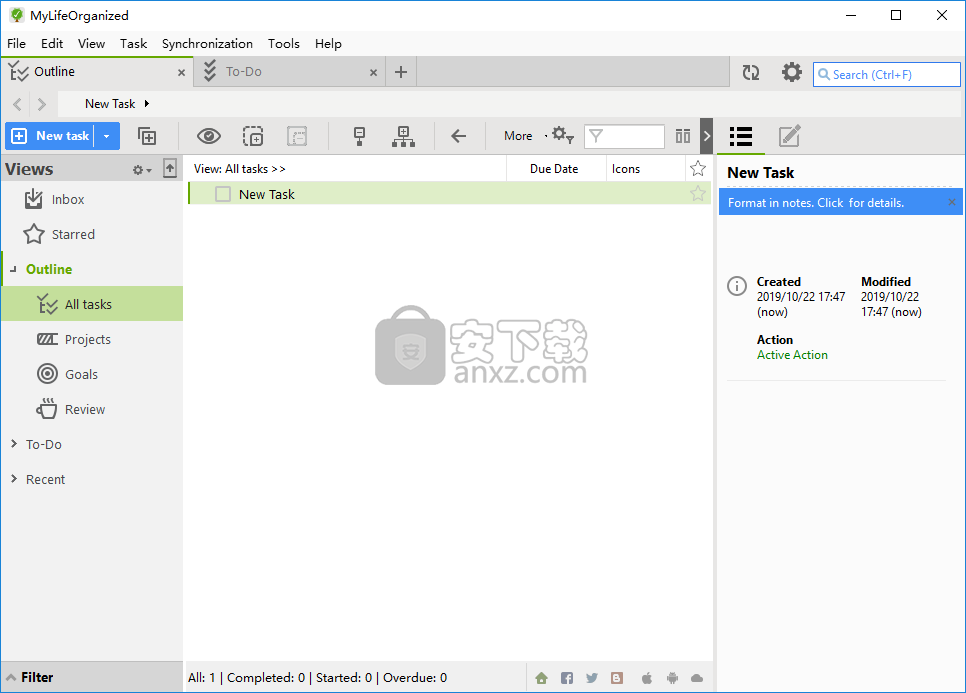The width and height of the screenshot is (966, 693).
Task: Open settings gear in tab bar
Action: pos(792,73)
